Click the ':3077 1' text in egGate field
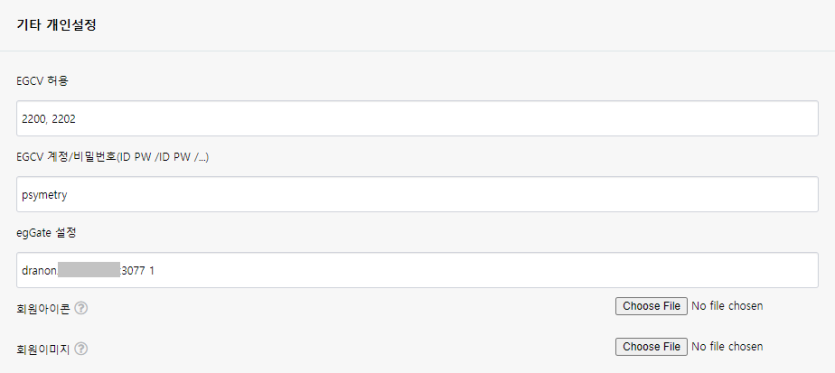Image resolution: width=835 pixels, height=373 pixels. tap(137, 271)
